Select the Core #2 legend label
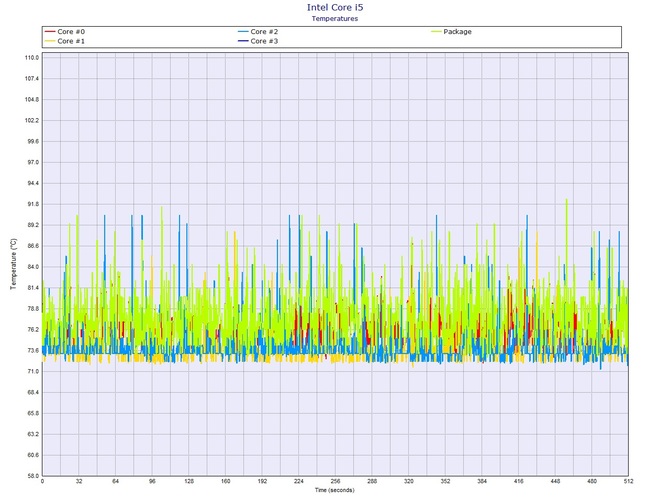Viewport: 670px width, 502px height. (265, 32)
